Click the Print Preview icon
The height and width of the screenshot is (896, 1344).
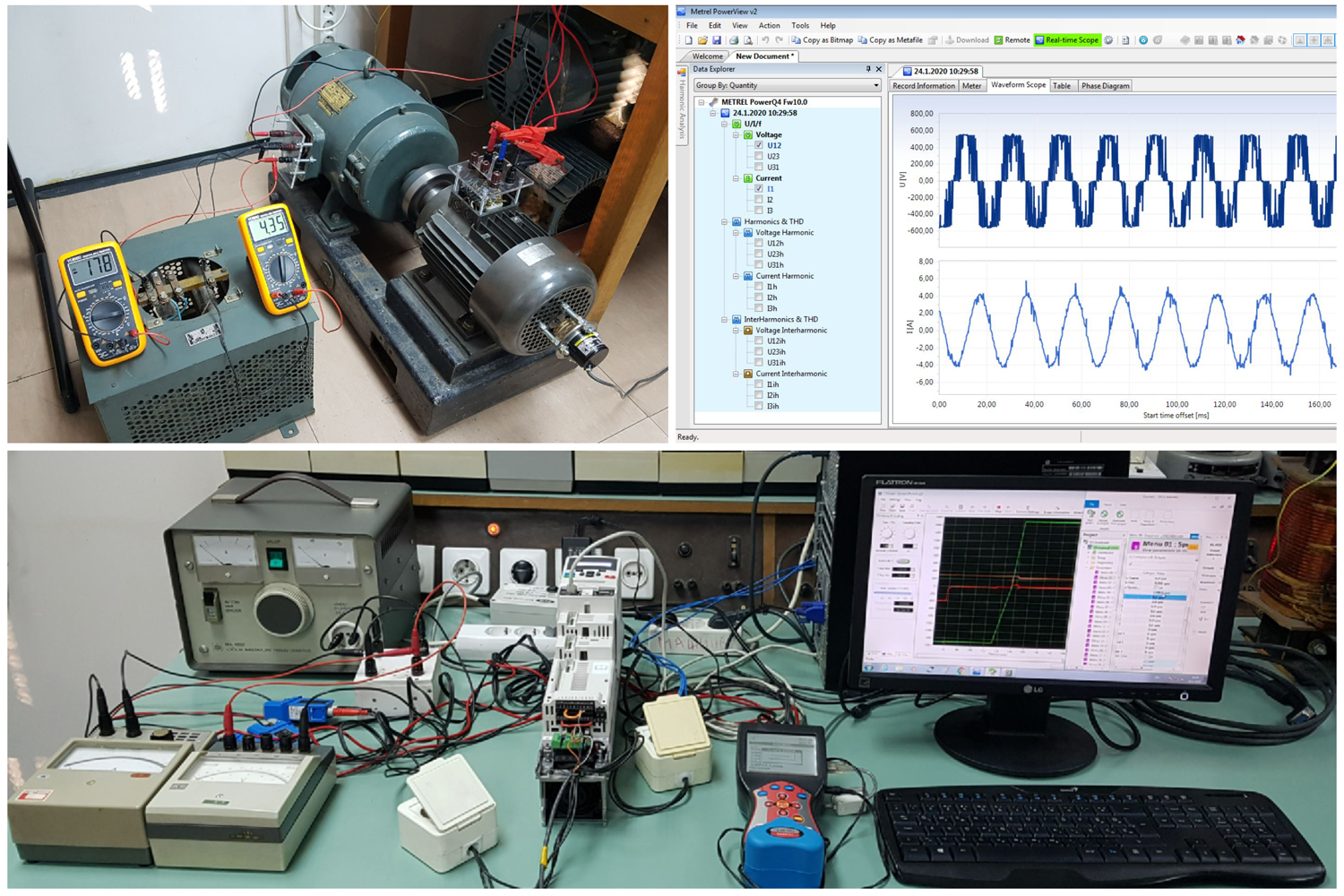(x=748, y=40)
